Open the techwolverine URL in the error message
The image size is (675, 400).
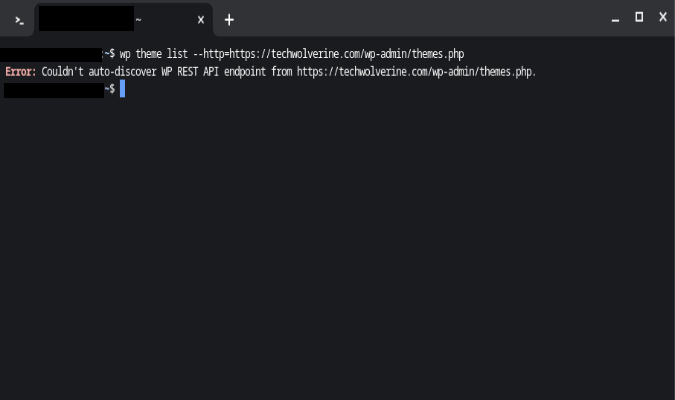pyautogui.click(x=415, y=71)
